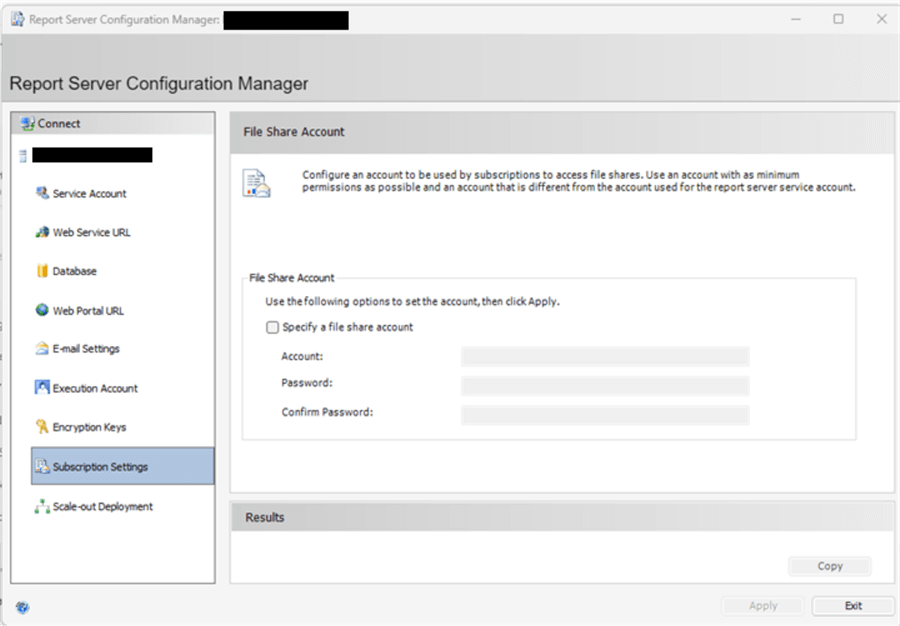Click the Database cylinder icon
This screenshot has width=900, height=626.
pos(42,271)
